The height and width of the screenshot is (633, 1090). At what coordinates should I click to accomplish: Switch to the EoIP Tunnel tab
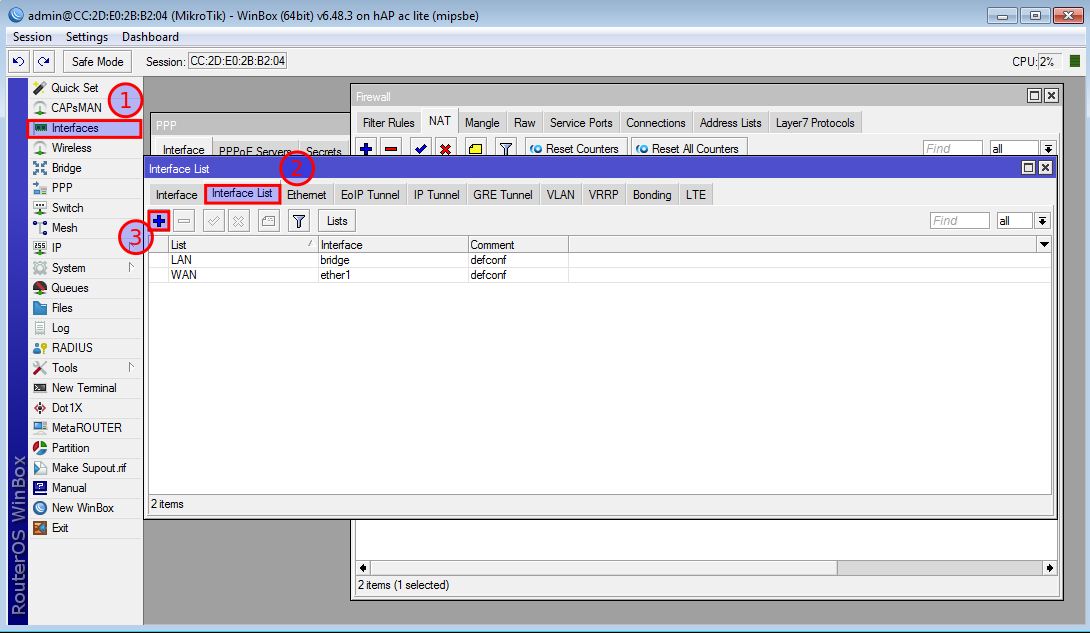[370, 195]
